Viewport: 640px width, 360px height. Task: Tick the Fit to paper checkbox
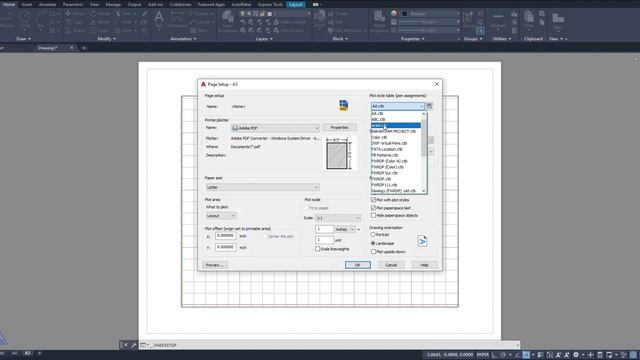click(x=307, y=208)
